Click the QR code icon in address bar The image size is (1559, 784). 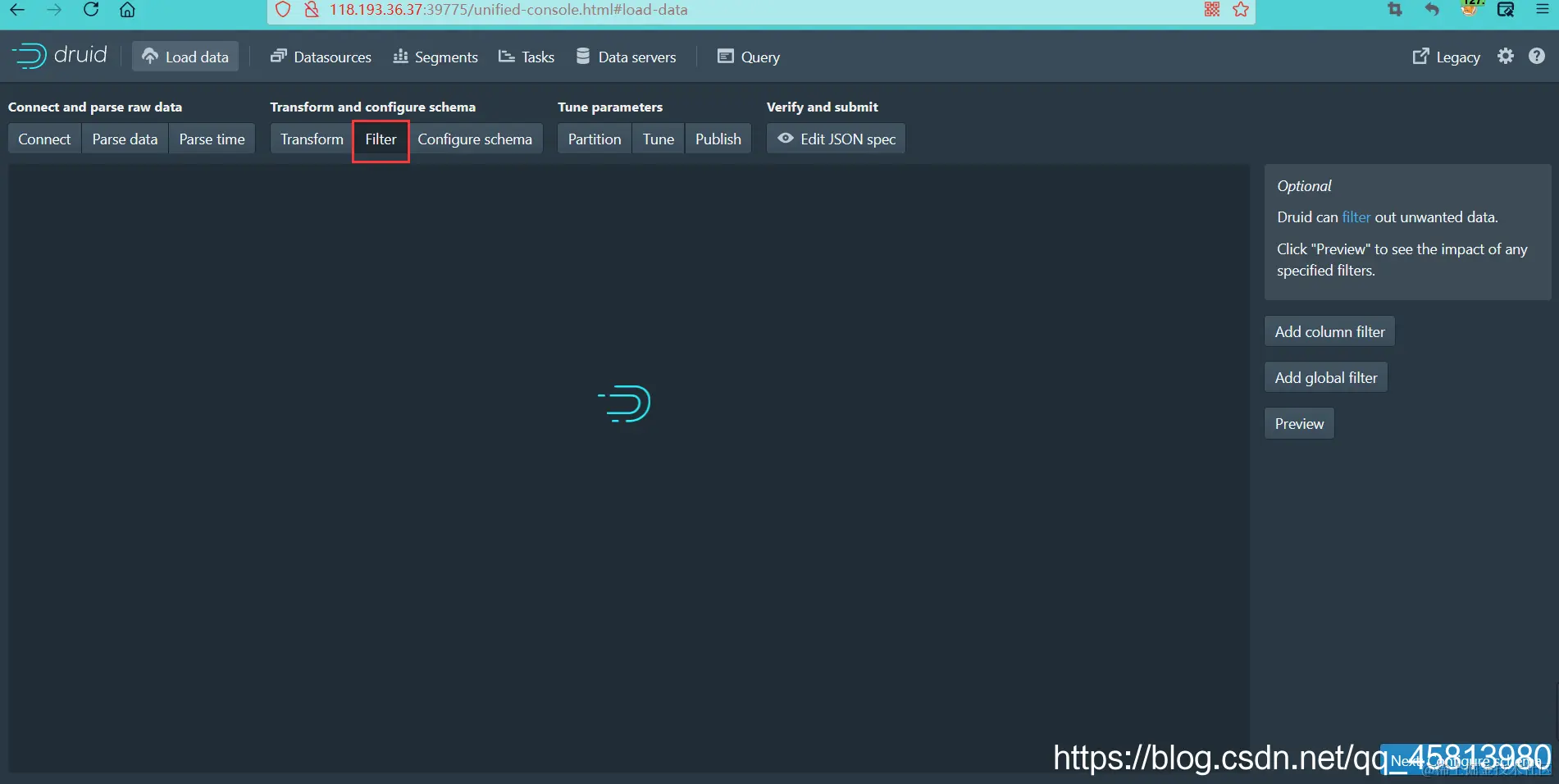coord(1212,9)
